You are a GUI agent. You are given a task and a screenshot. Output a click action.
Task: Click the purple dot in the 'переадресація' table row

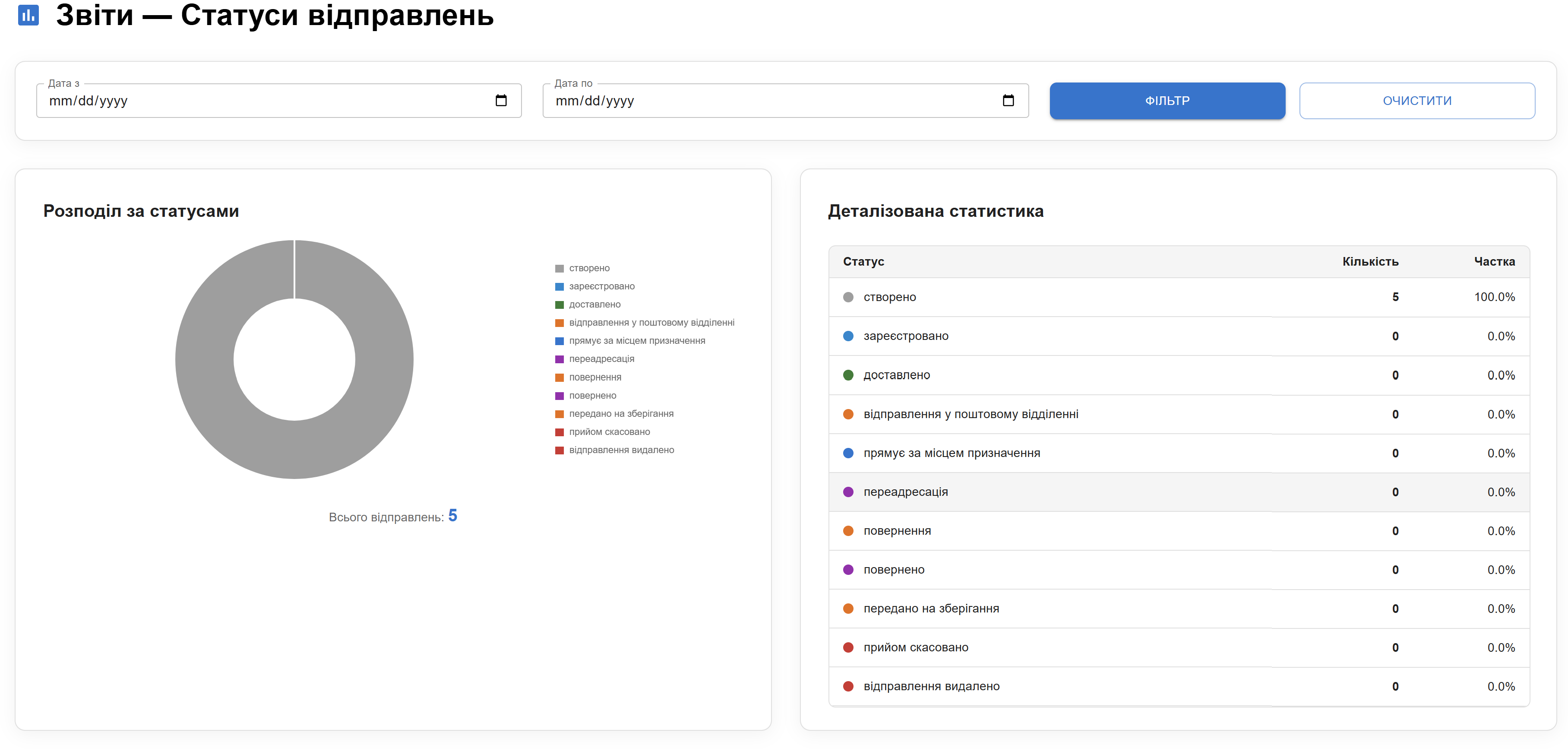[x=848, y=492]
